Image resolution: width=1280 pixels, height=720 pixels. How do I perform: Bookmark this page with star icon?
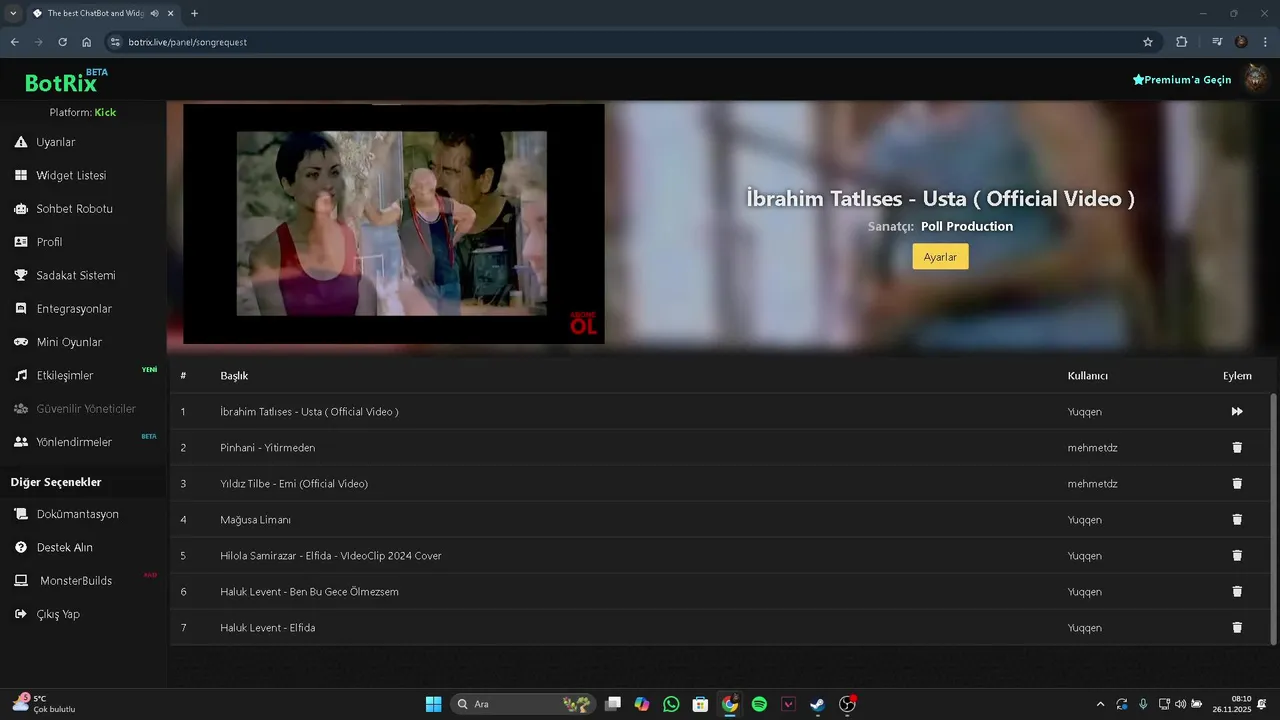click(x=1148, y=42)
